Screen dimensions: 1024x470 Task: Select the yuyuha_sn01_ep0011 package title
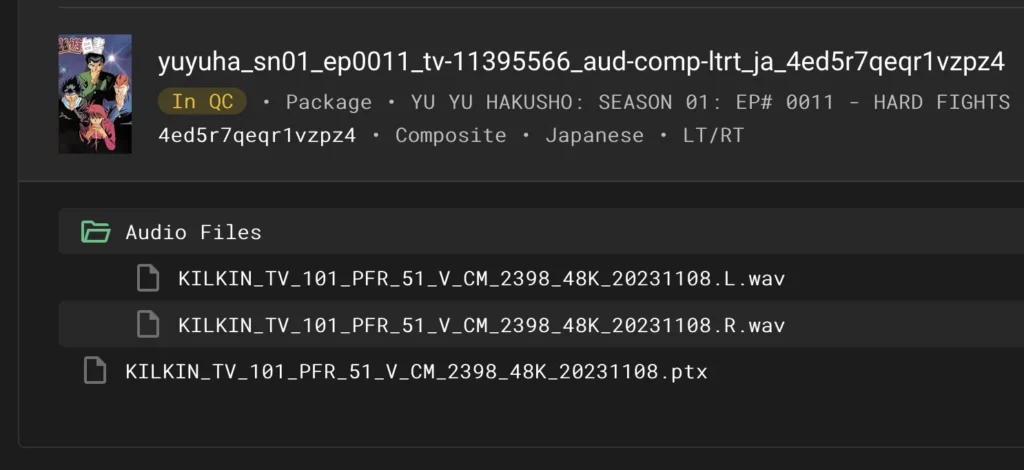(581, 62)
